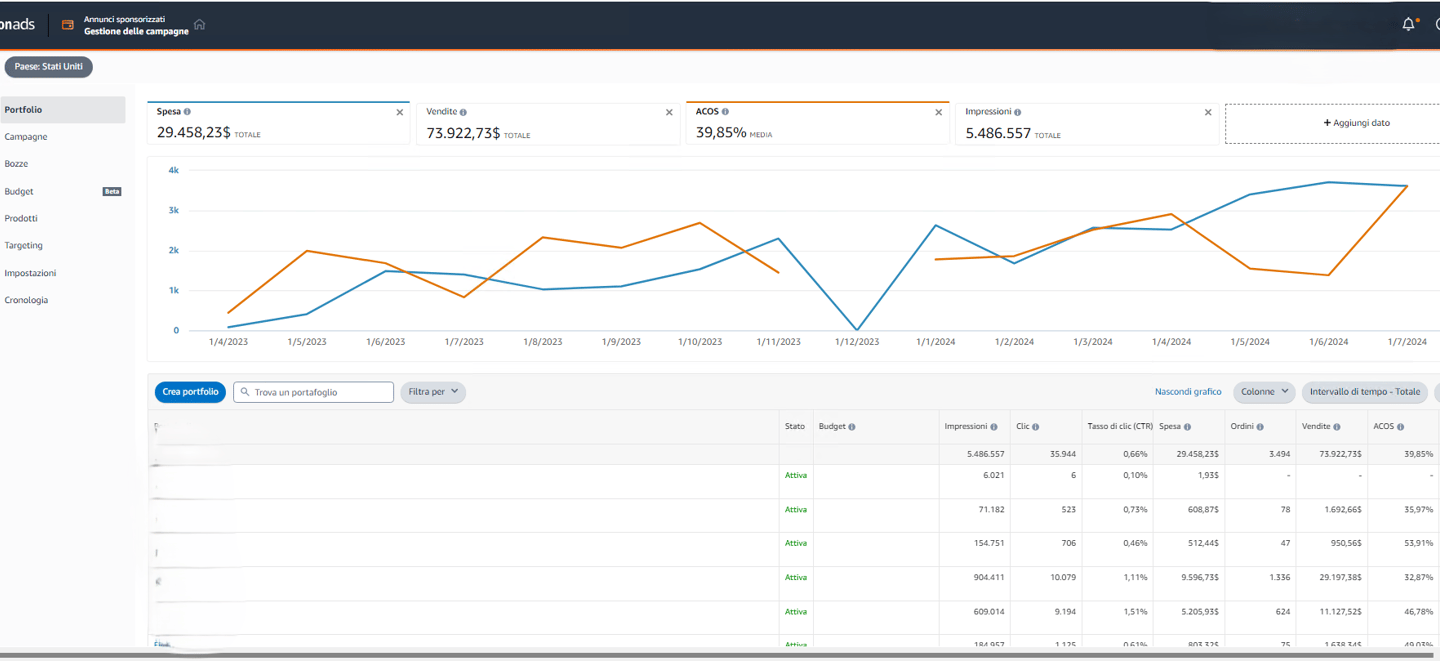The image size is (1440, 661).
Task: Open Campagne in the sidebar
Action: click(x=26, y=137)
